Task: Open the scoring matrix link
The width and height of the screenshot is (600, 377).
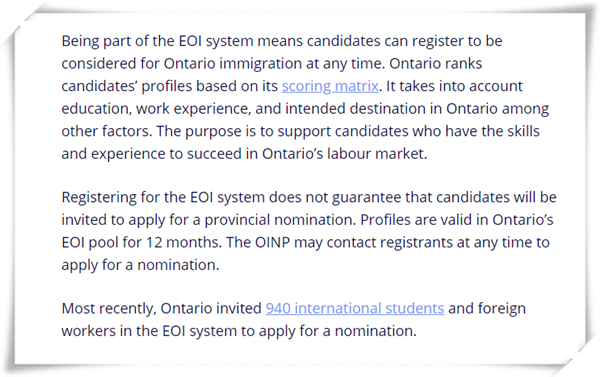Action: pyautogui.click(x=330, y=86)
